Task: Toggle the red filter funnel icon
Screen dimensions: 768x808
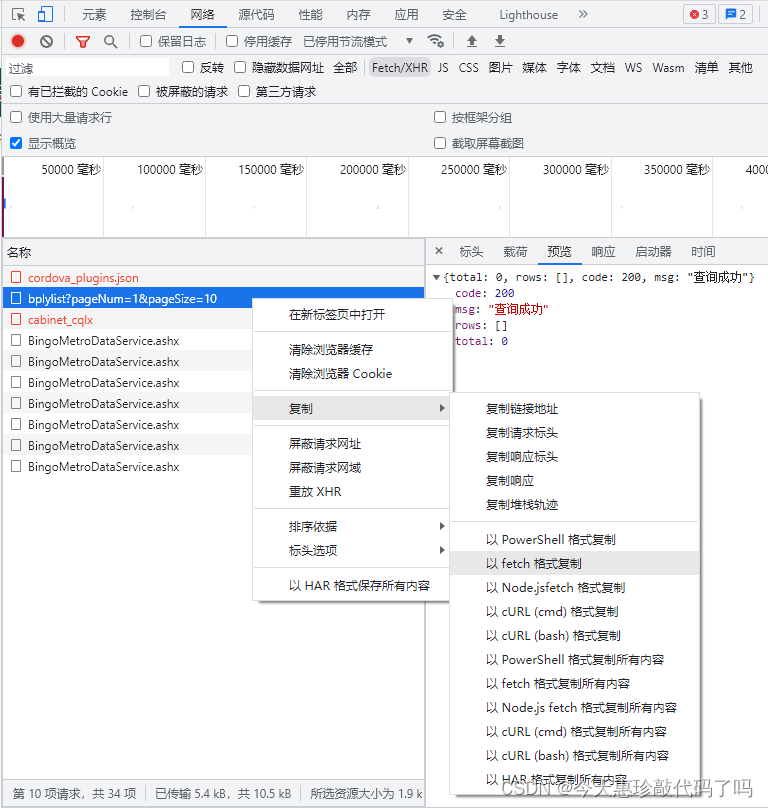Action: pyautogui.click(x=82, y=42)
